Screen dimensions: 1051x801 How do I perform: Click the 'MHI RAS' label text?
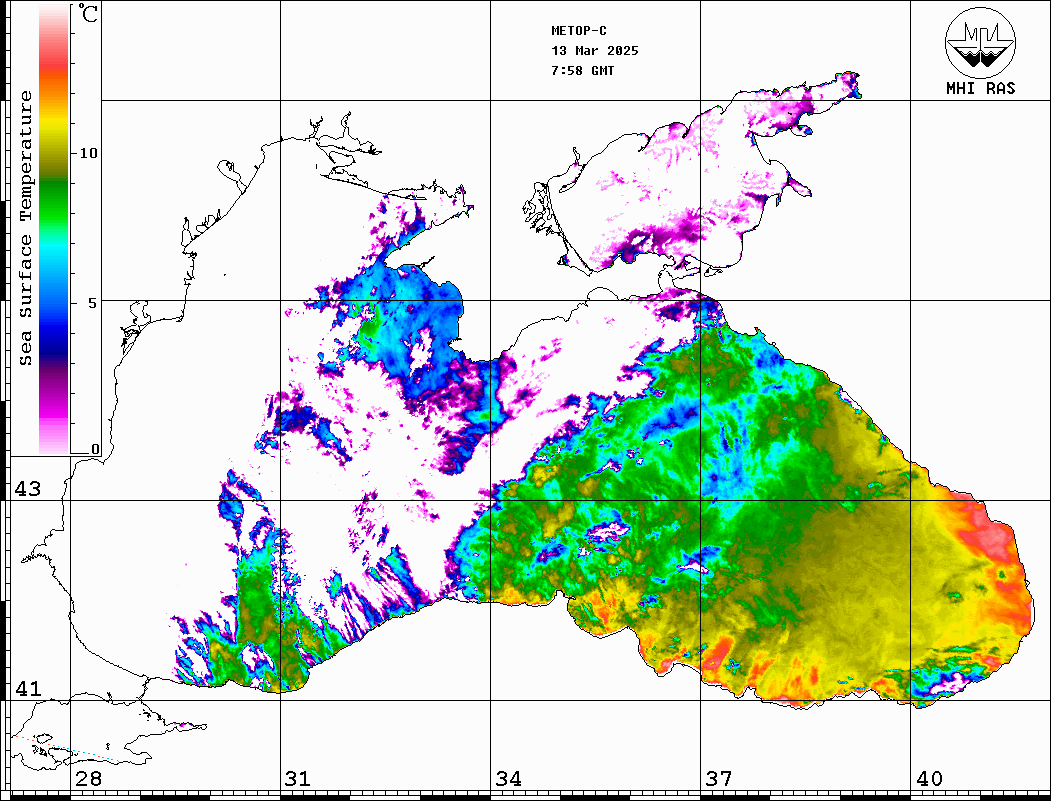coord(981,88)
